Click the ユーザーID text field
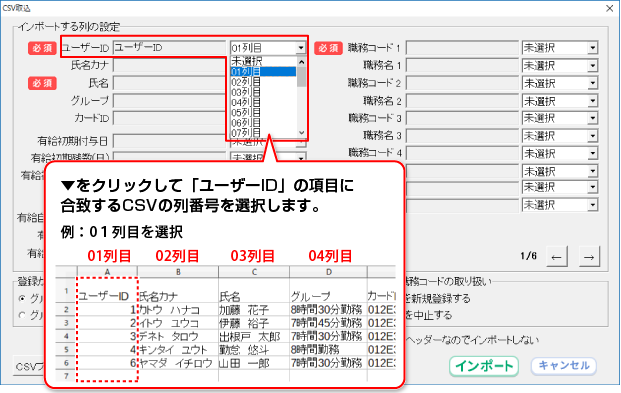The width and height of the screenshot is (621, 393). click(x=169, y=48)
